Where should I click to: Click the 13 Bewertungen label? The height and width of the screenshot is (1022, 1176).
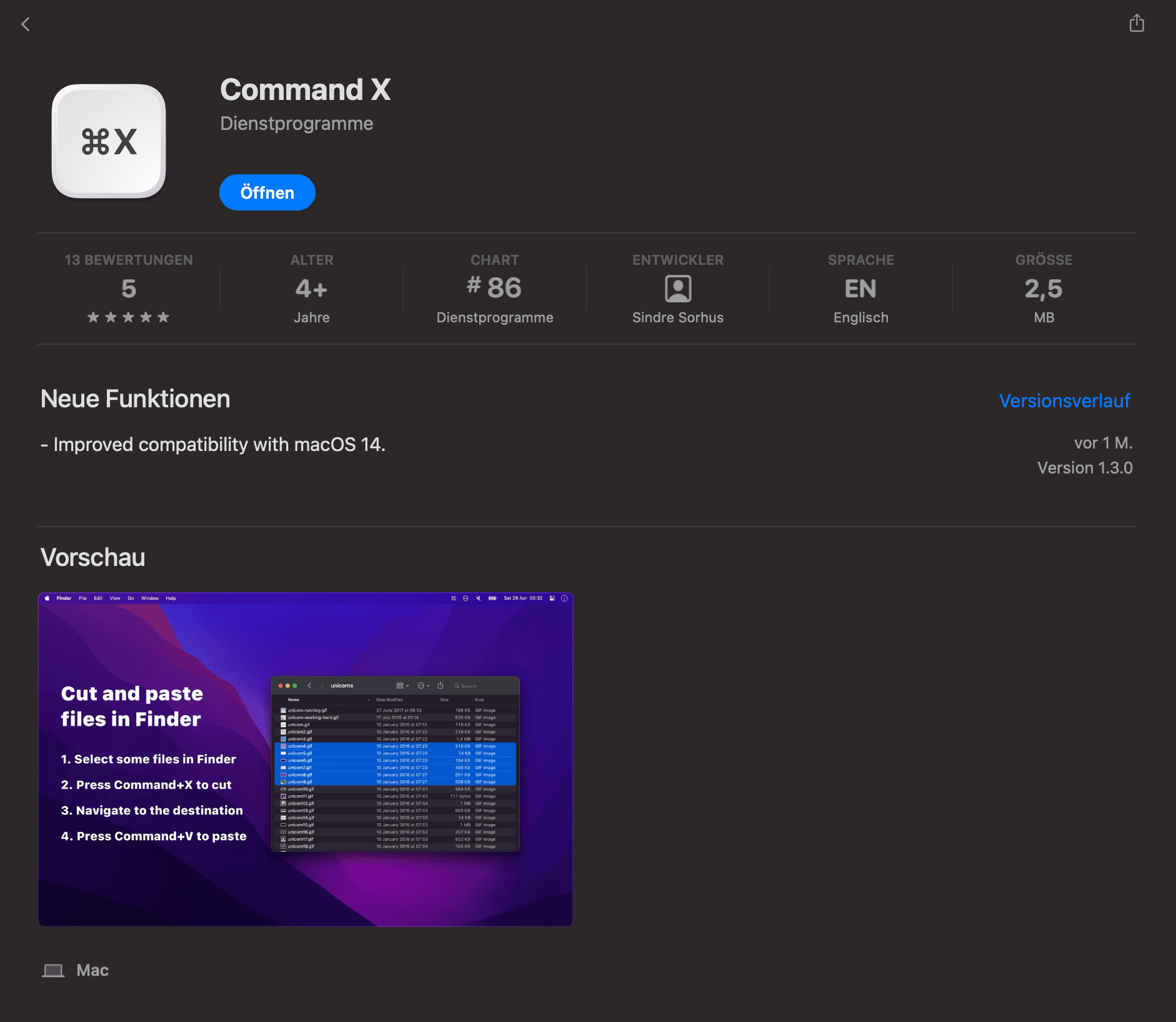tap(129, 260)
